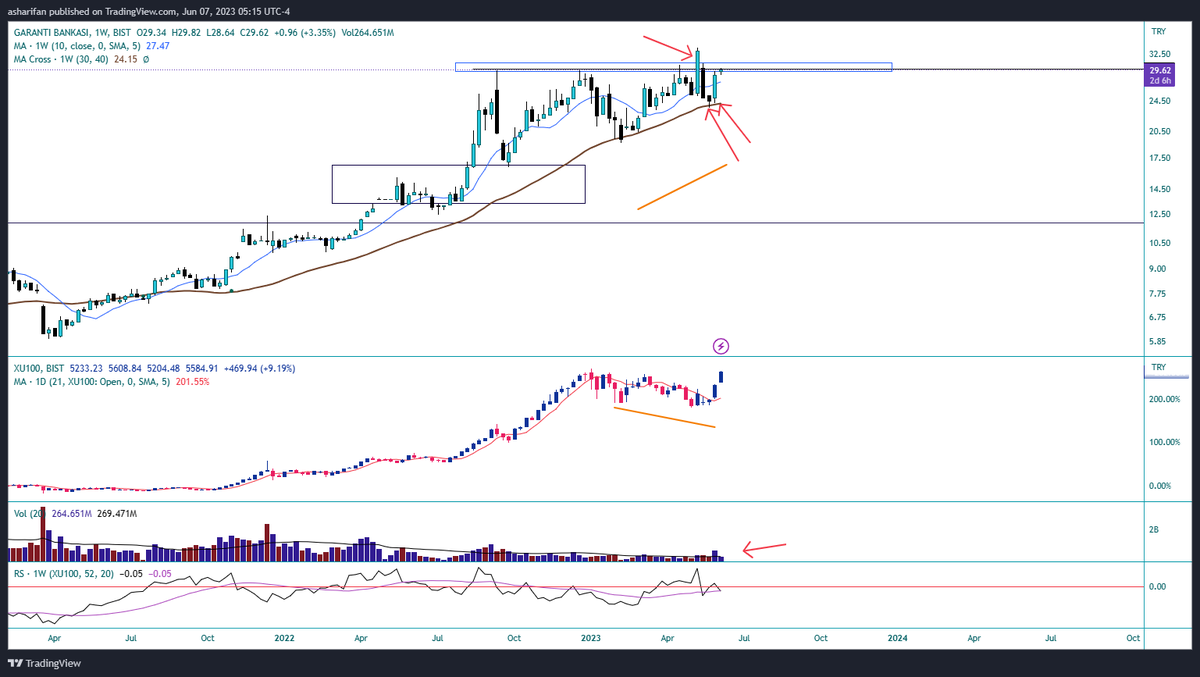
Task: Click the 14.50 price axis label
Action: 1161,190
